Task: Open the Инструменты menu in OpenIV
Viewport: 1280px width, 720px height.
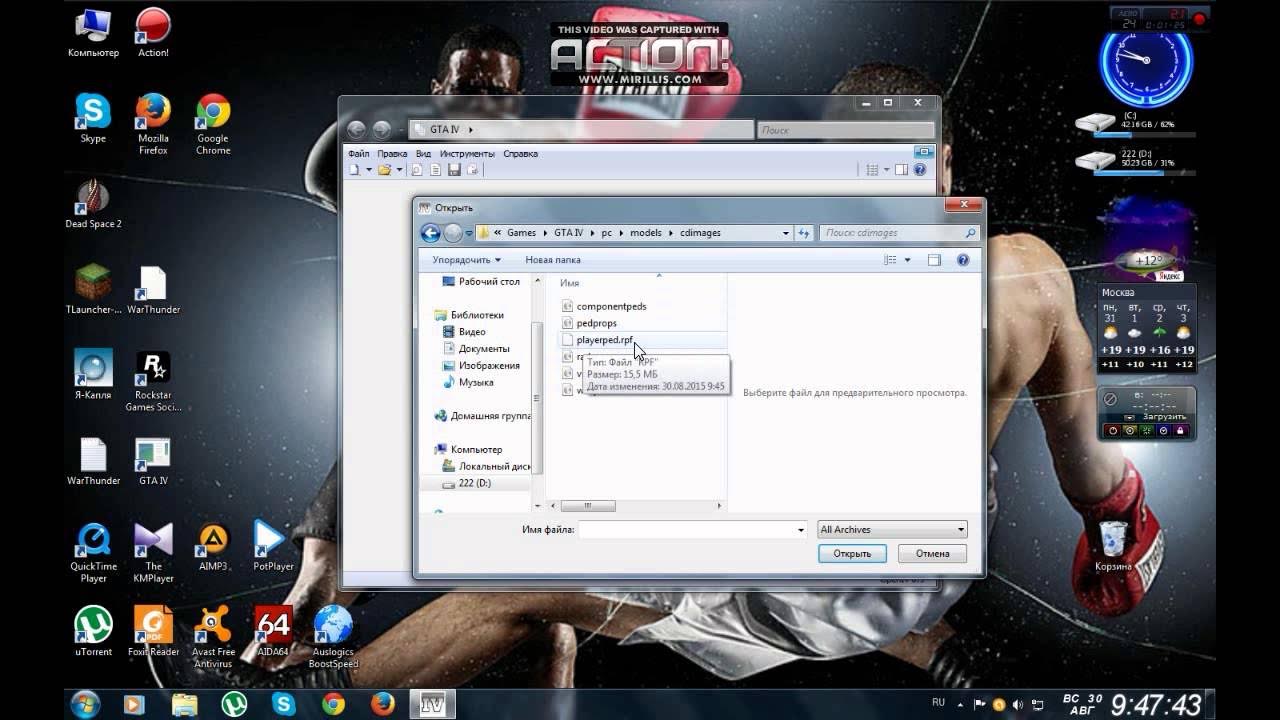Action: (467, 154)
